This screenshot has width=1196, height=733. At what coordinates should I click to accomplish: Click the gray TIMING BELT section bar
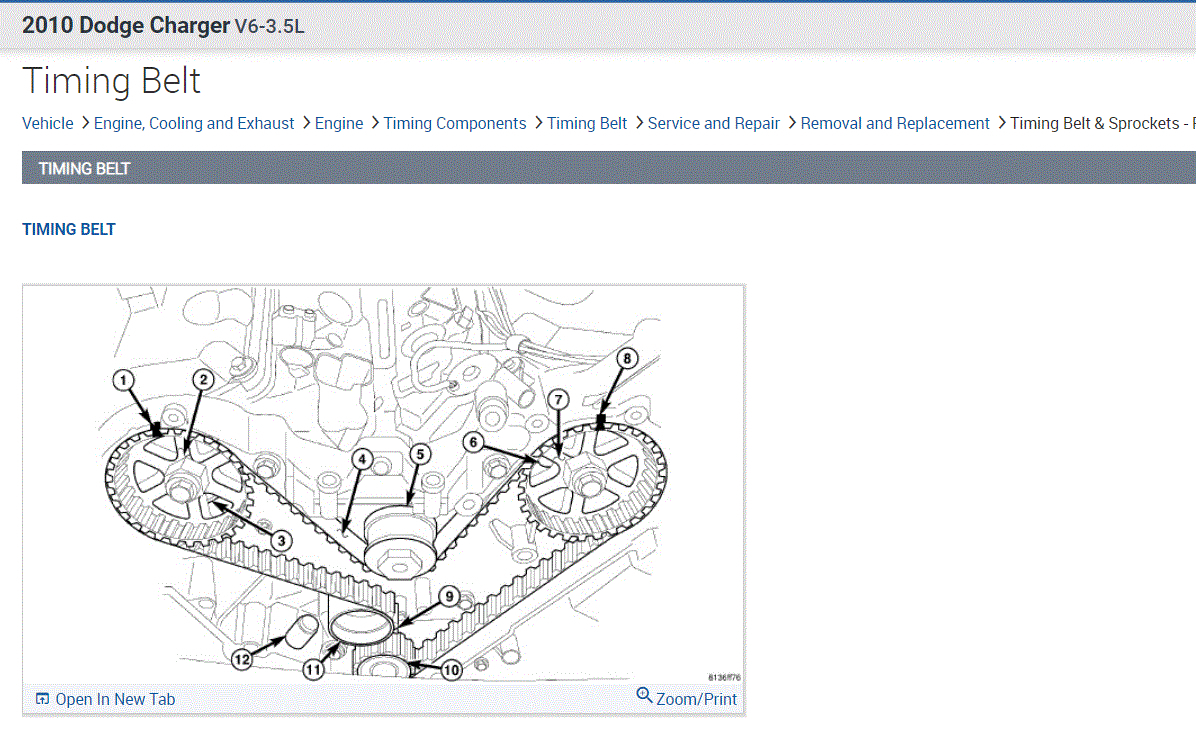(x=609, y=168)
